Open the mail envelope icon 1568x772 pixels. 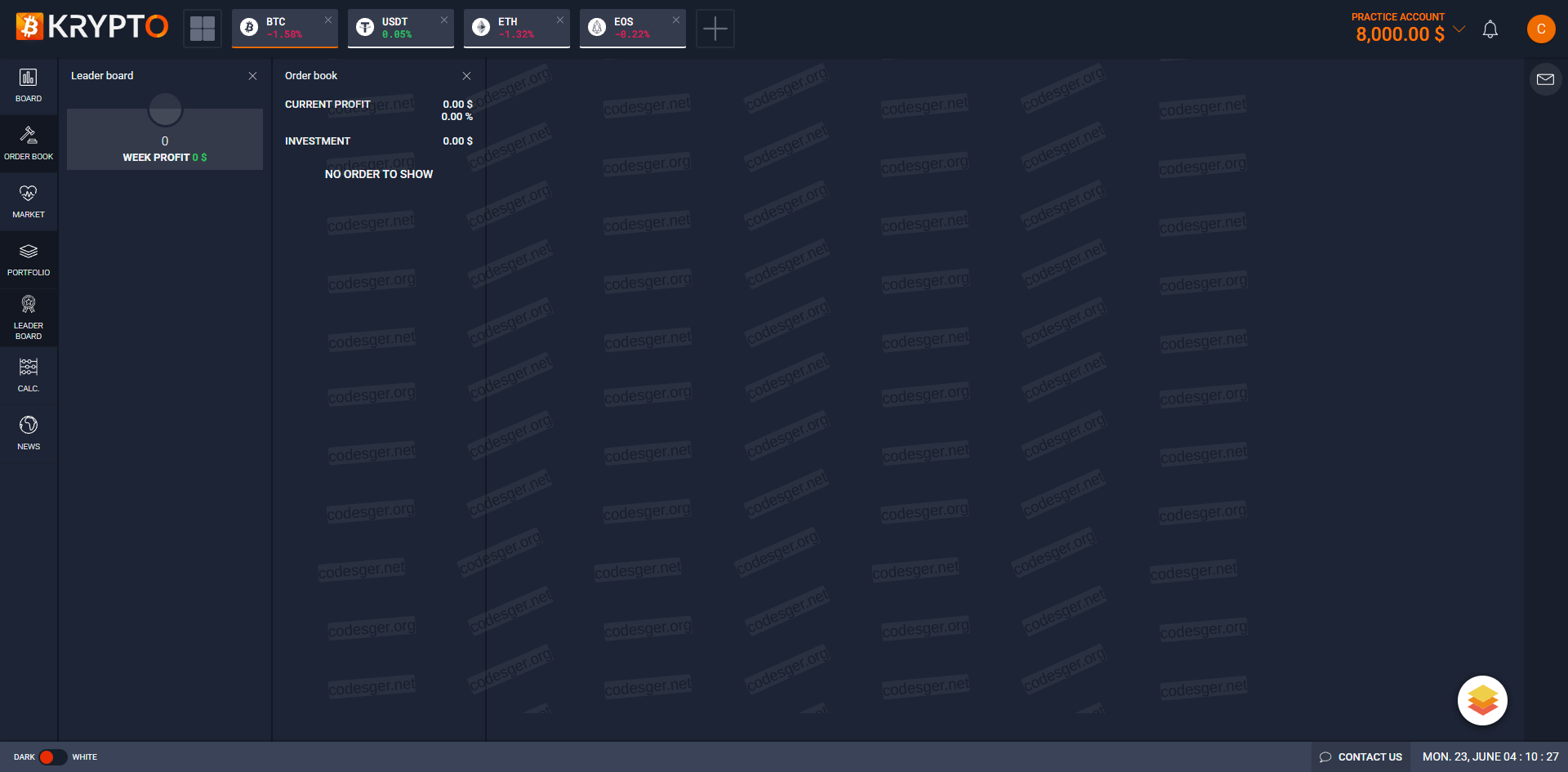point(1545,79)
